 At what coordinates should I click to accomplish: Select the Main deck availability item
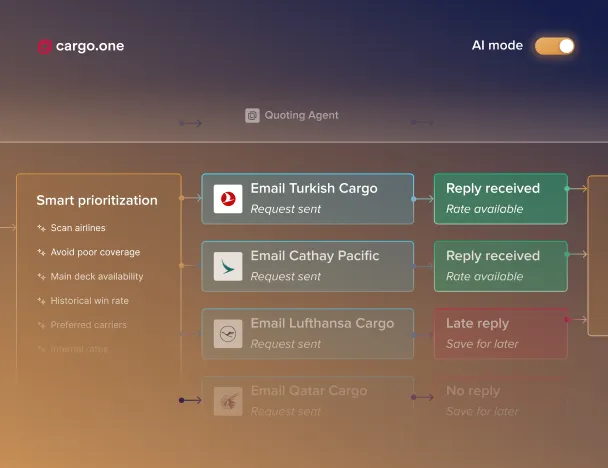point(97,276)
